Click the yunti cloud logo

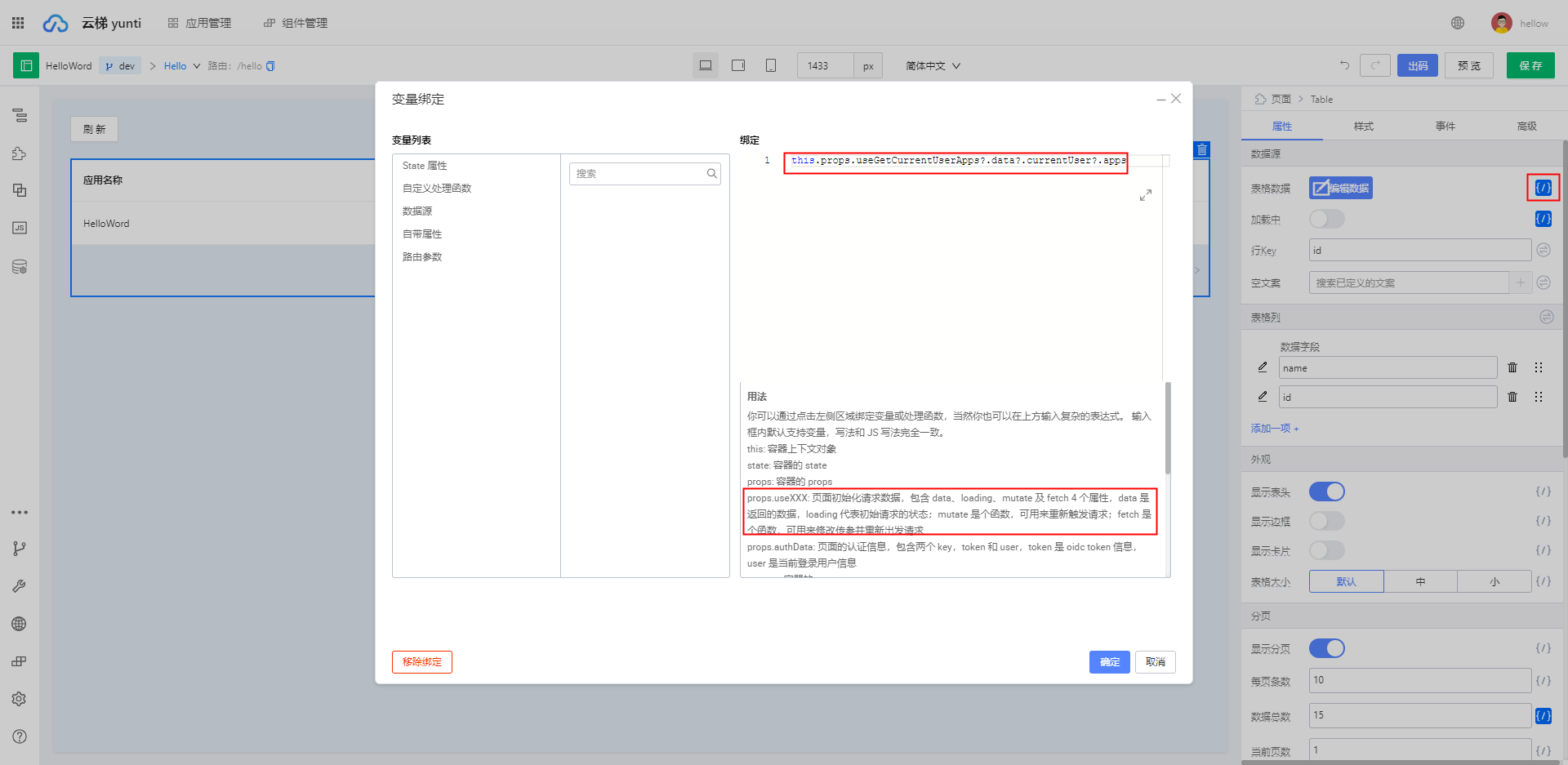point(56,23)
